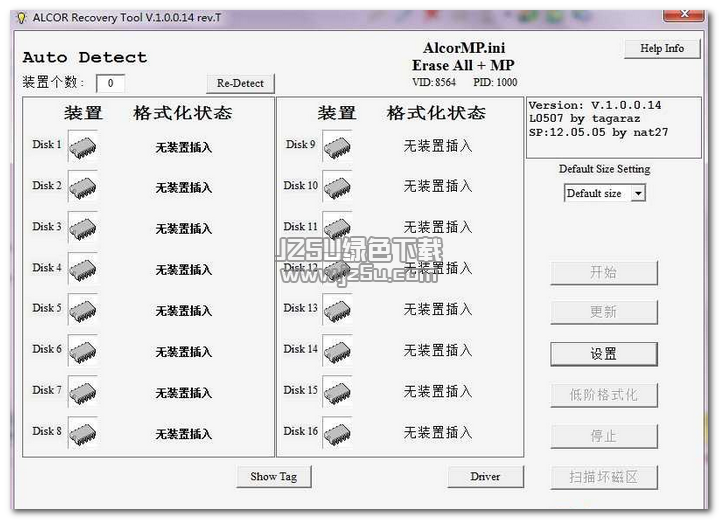Click the Disk 13 chip icon

(x=337, y=310)
